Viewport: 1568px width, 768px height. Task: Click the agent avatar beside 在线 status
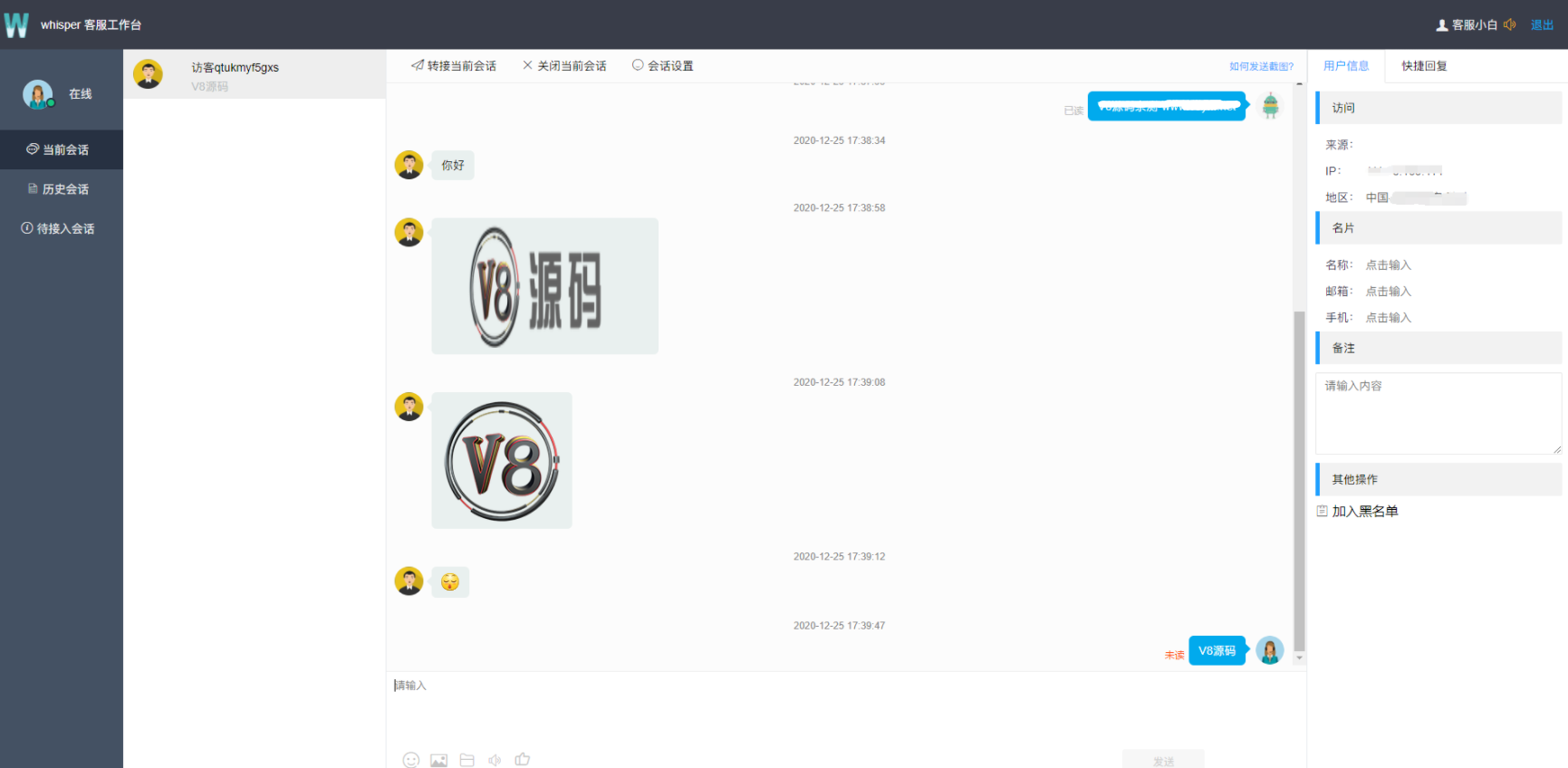[x=38, y=94]
